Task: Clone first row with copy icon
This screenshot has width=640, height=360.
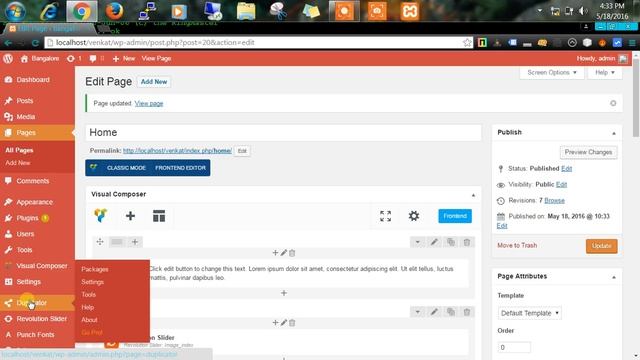Action: click(x=451, y=242)
